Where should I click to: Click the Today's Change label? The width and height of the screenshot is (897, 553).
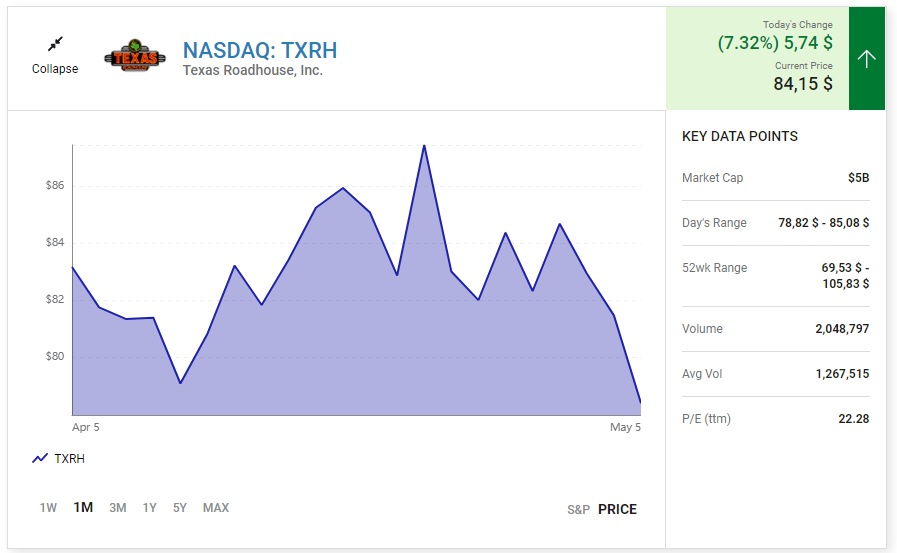[x=797, y=25]
